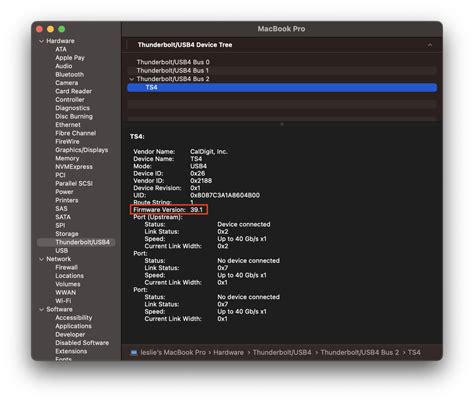The width and height of the screenshot is (474, 402).
Task: Open Accessibility under Software
Action: point(74,318)
